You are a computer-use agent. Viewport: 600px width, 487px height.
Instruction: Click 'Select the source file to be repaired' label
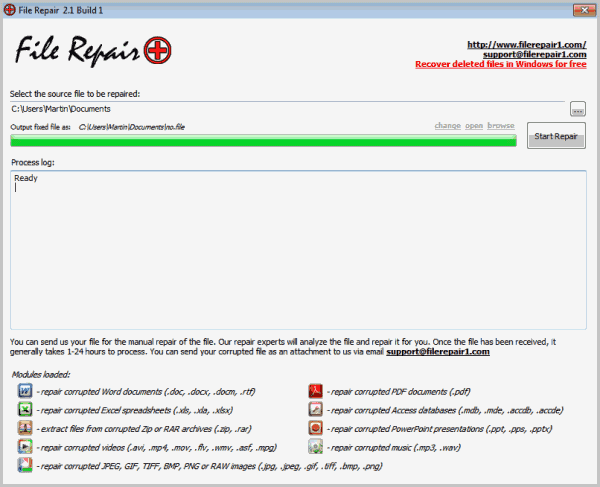pos(75,94)
